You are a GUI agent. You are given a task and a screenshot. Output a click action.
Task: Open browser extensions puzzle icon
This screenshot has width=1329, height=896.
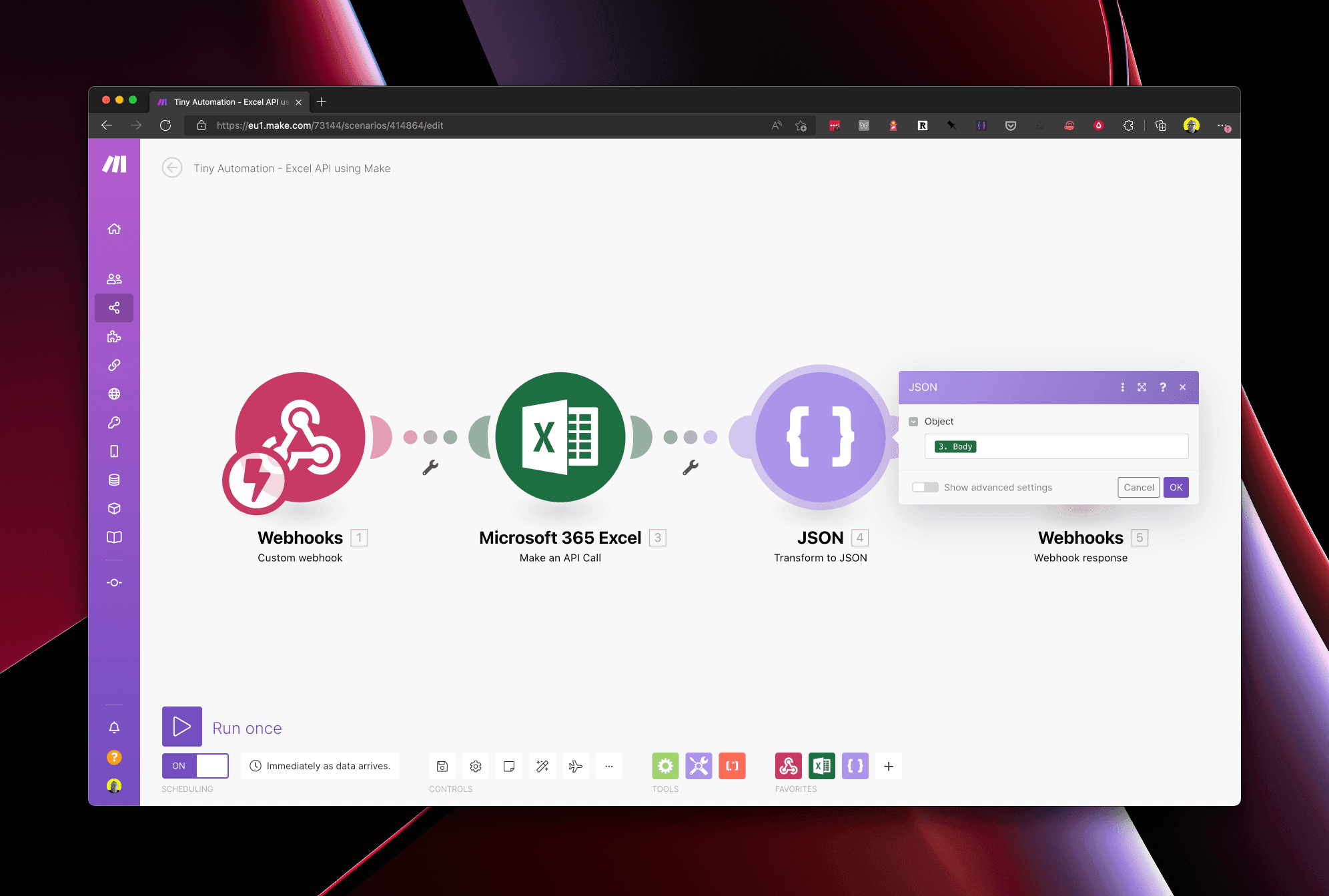tap(1128, 125)
